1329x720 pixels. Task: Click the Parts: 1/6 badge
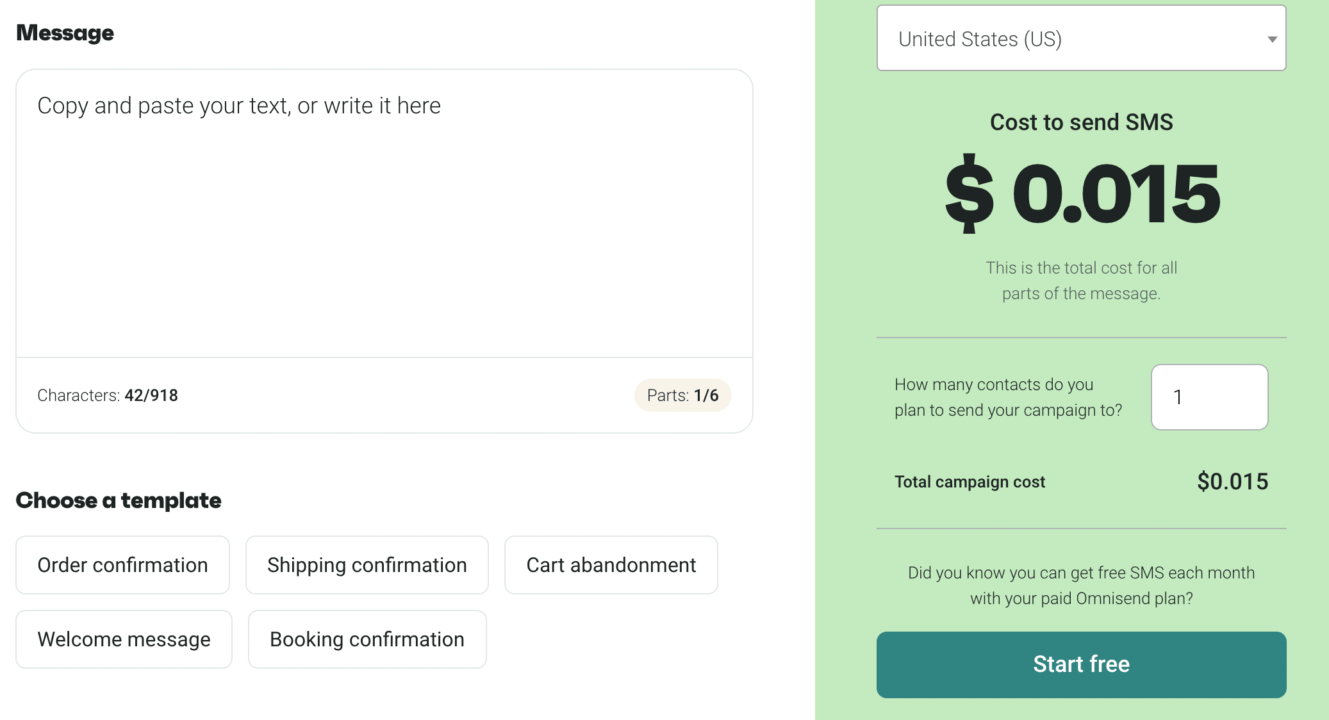pos(683,395)
